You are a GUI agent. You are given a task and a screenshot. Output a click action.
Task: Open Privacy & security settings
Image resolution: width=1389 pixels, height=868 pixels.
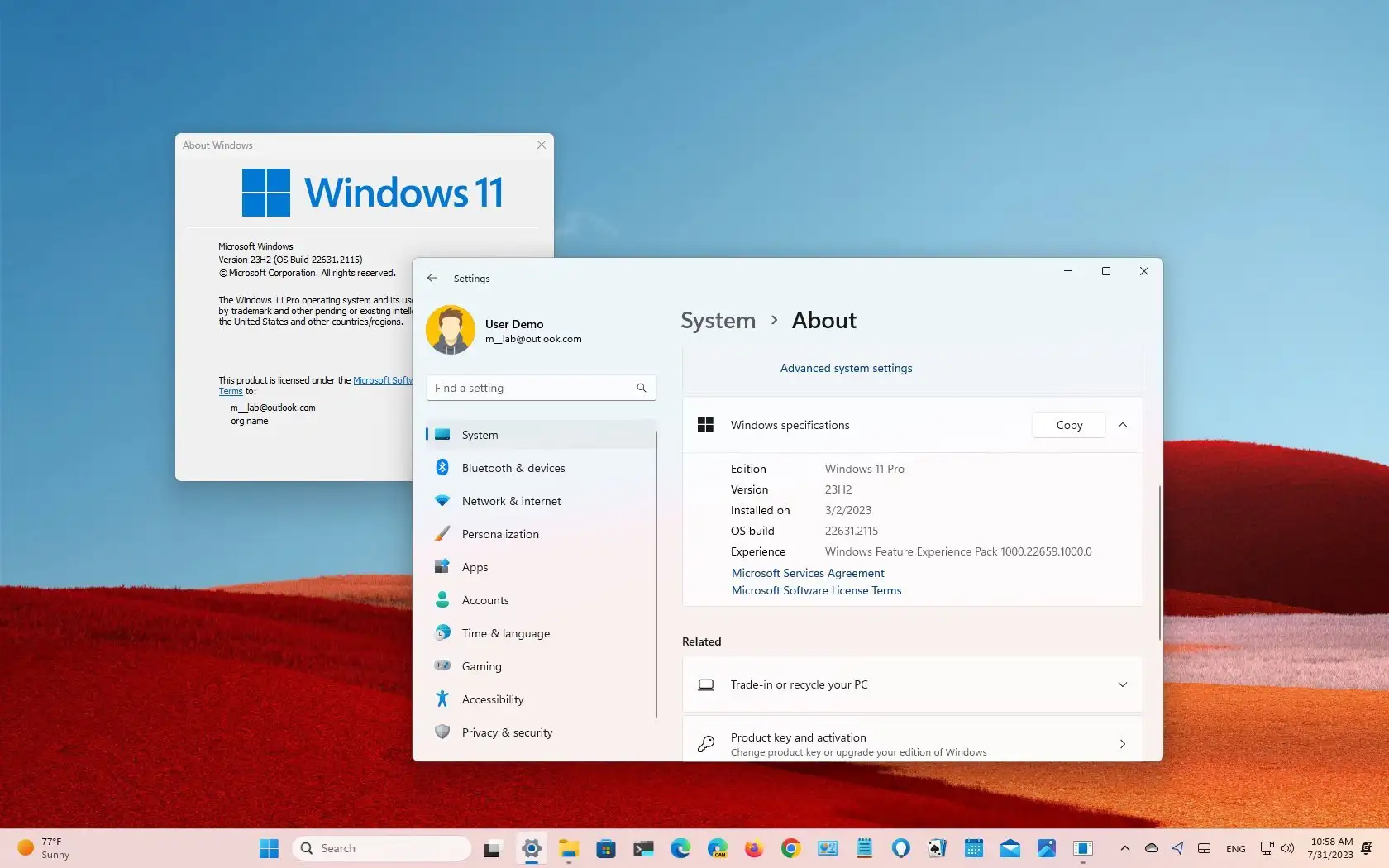click(542, 732)
